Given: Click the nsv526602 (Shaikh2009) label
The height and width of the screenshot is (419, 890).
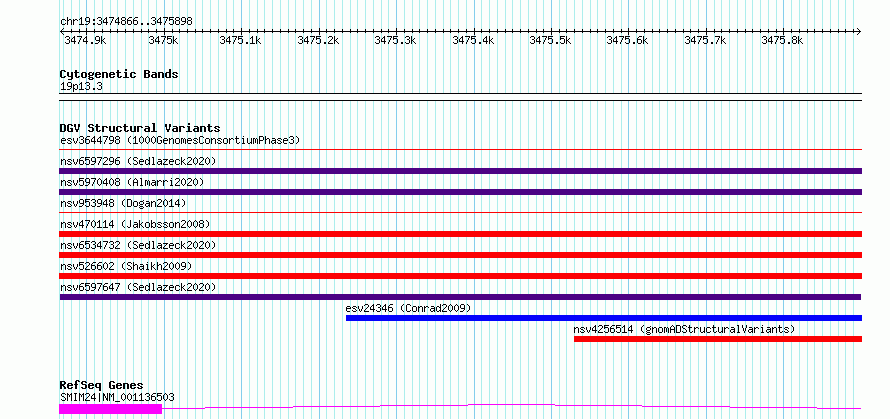Looking at the screenshot, I should click(126, 266).
